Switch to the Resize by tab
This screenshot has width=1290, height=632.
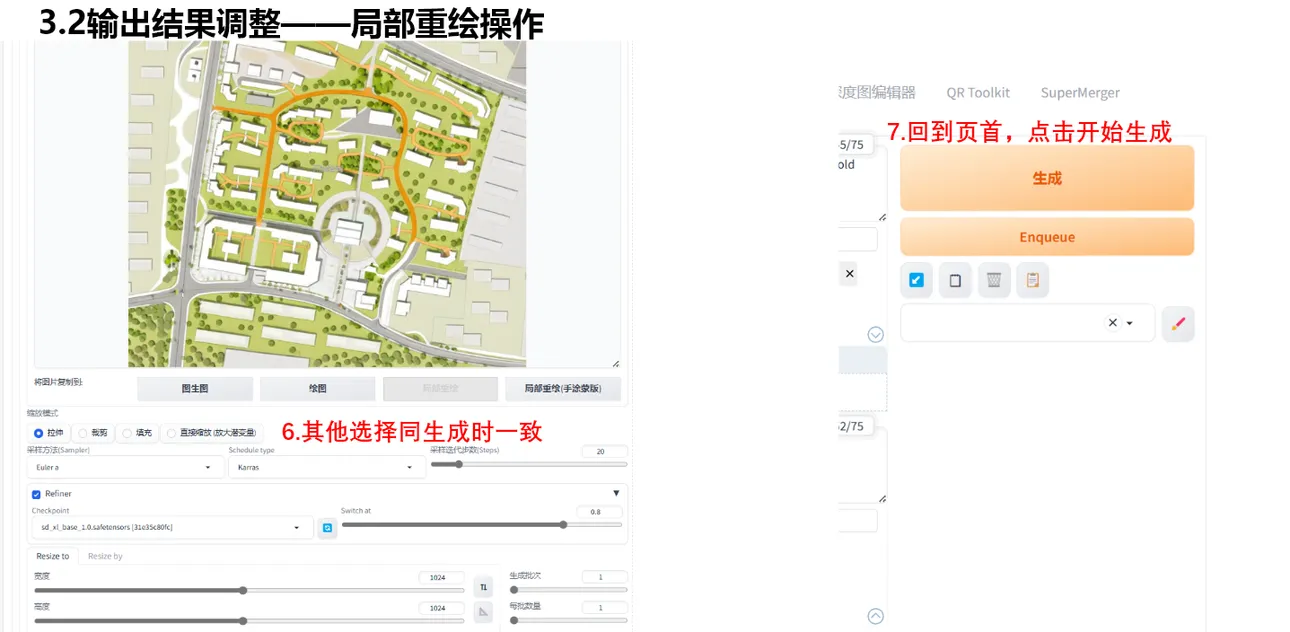click(x=105, y=556)
